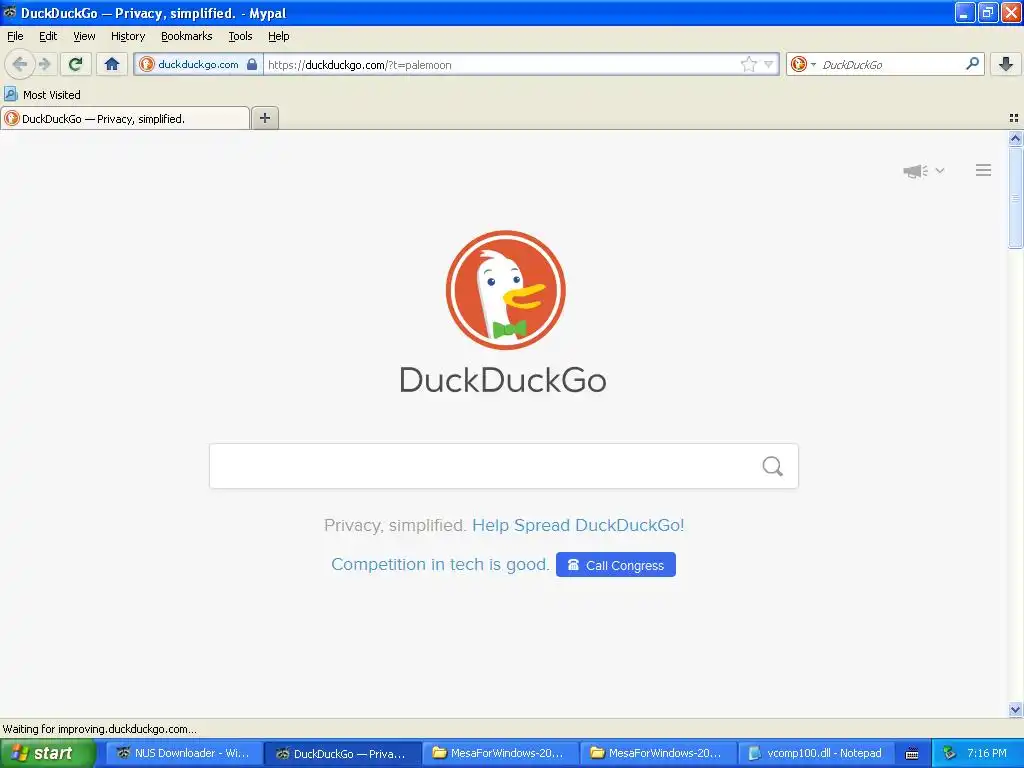
Task: Click the Waiting for improving.duckduckgo.com status text
Action: coord(99,729)
